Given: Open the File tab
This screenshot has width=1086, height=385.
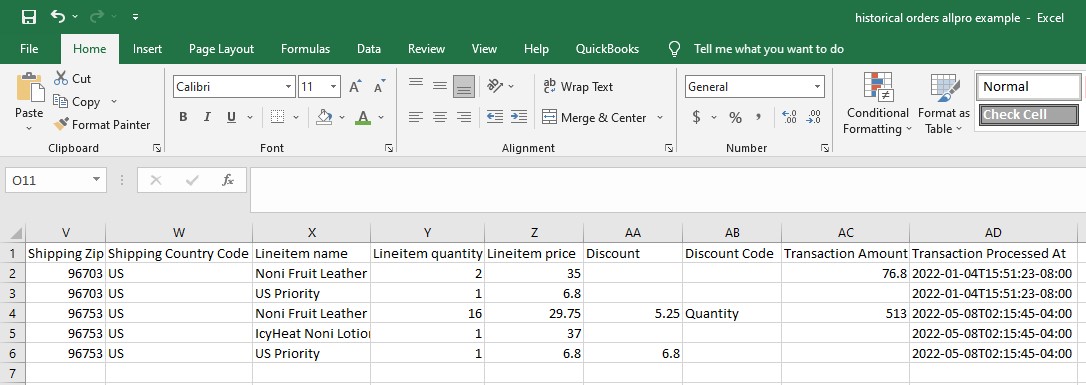Looking at the screenshot, I should [x=29, y=49].
